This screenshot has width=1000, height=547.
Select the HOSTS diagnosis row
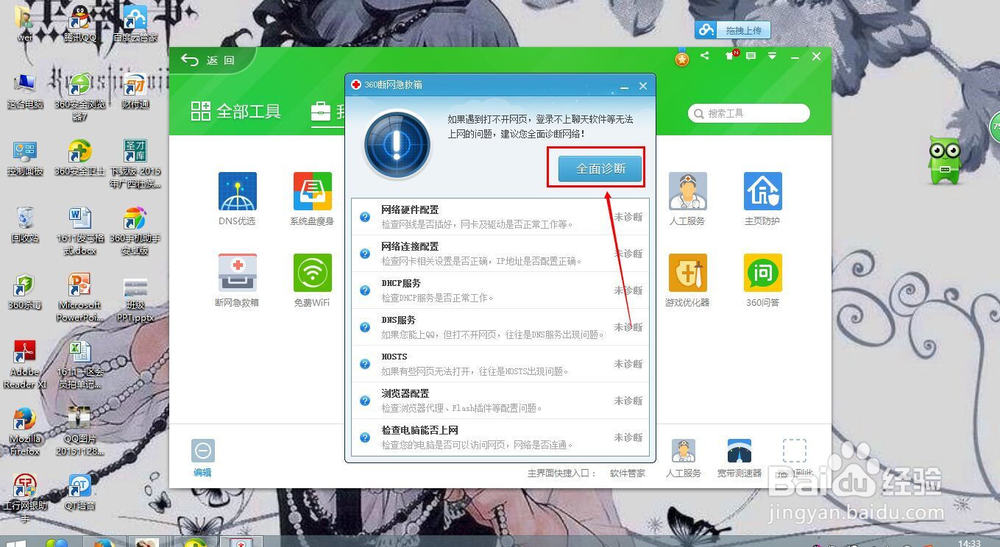click(501, 364)
